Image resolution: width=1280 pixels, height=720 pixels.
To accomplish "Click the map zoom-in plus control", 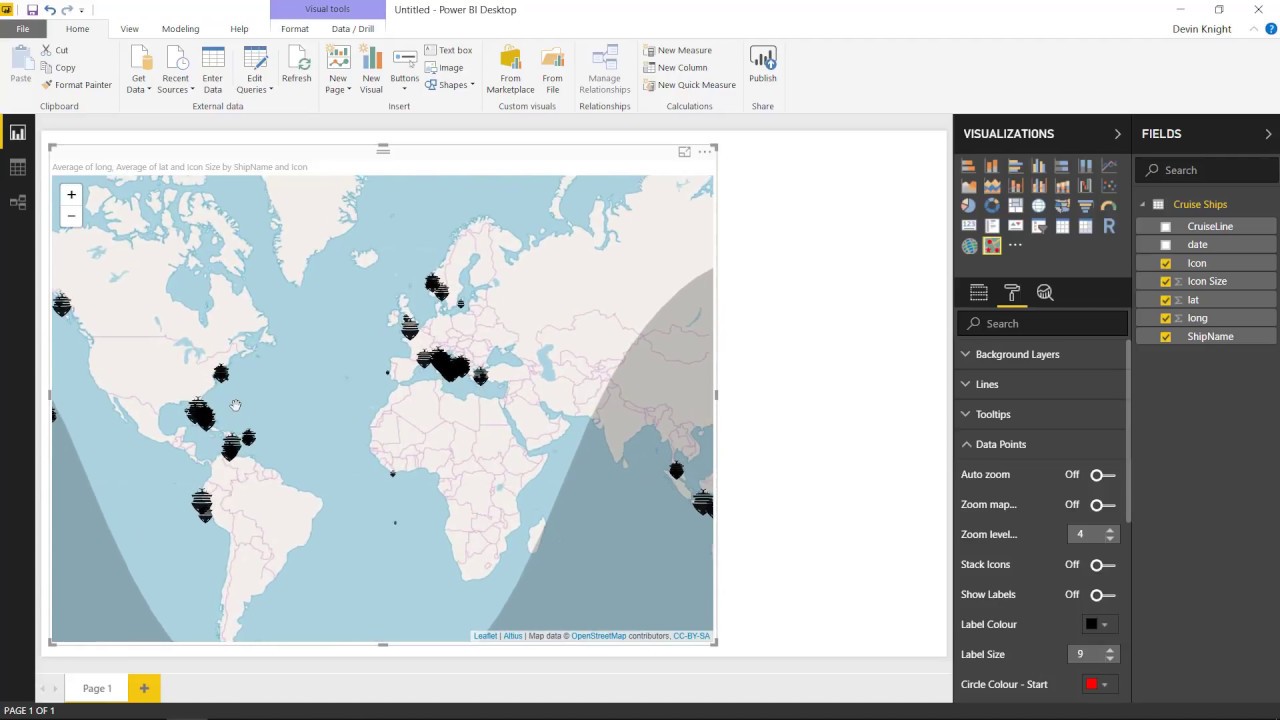I will tap(70, 194).
